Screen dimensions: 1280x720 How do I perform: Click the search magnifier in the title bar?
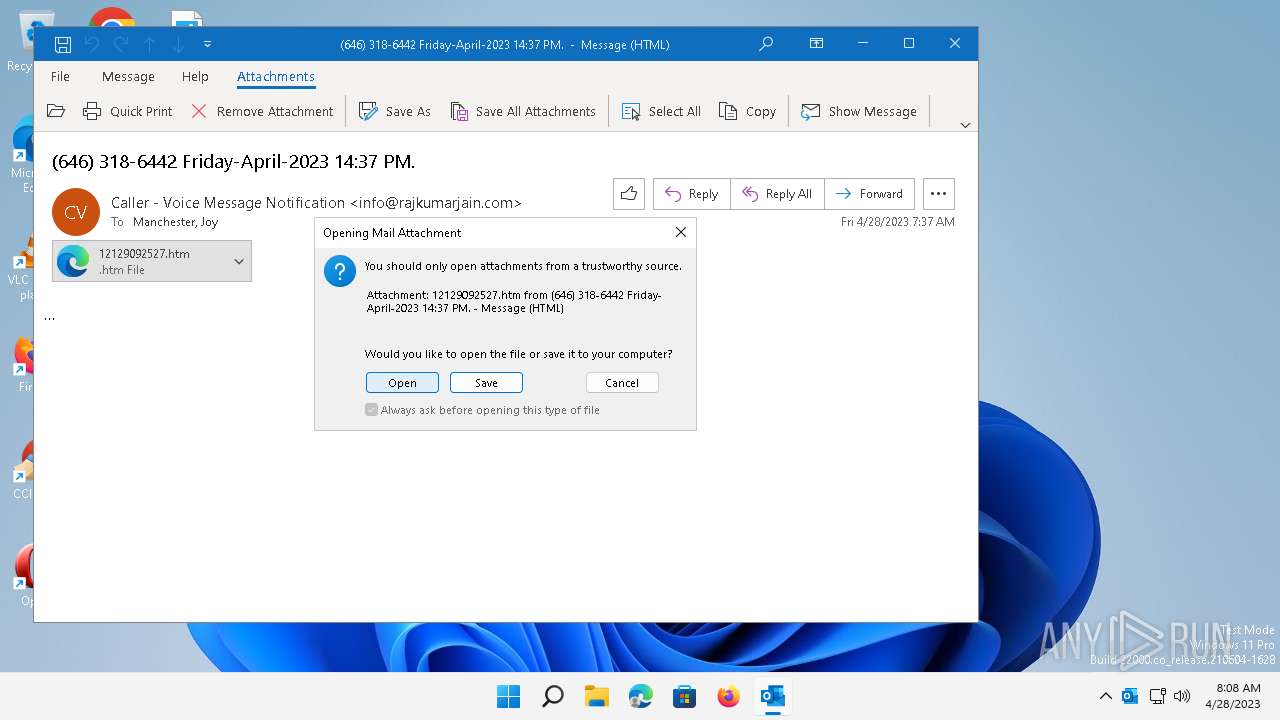click(766, 44)
